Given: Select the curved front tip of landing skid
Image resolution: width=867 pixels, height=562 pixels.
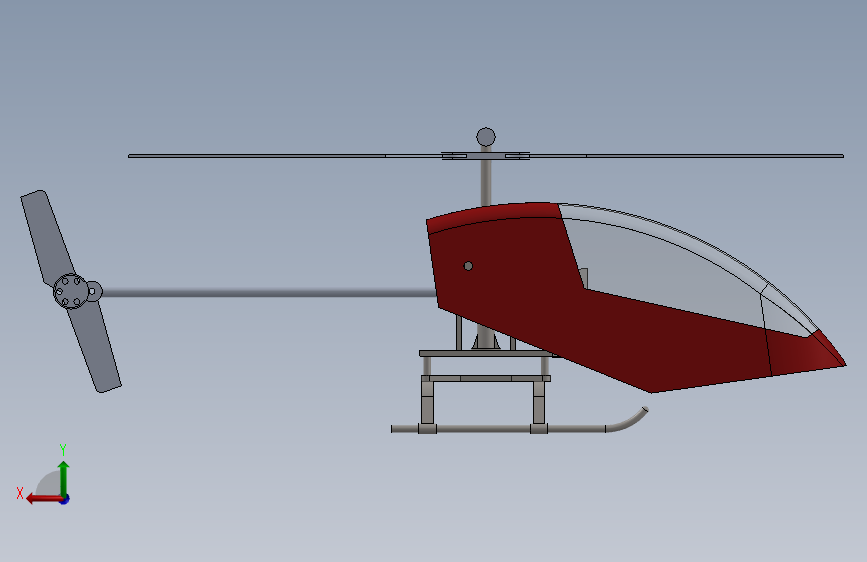Looking at the screenshot, I should 627,420.
